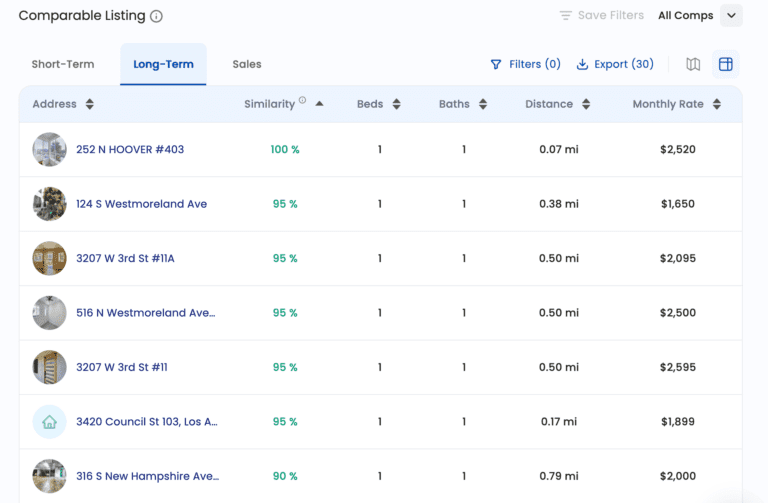Click the 3420 Council St house placeholder icon
This screenshot has width=768, height=503.
tap(49, 422)
